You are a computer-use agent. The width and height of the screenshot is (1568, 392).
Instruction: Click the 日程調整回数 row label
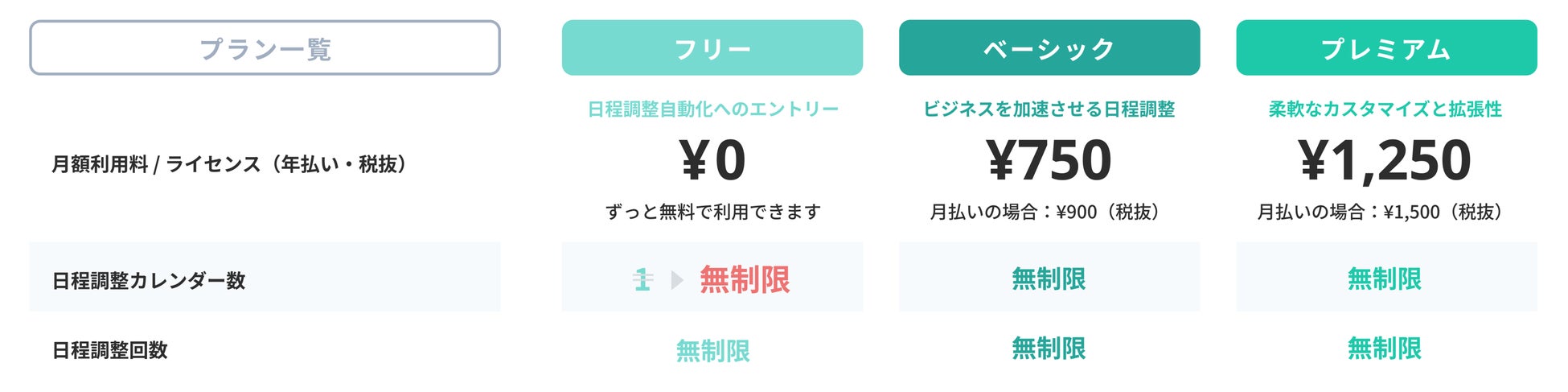tap(110, 350)
